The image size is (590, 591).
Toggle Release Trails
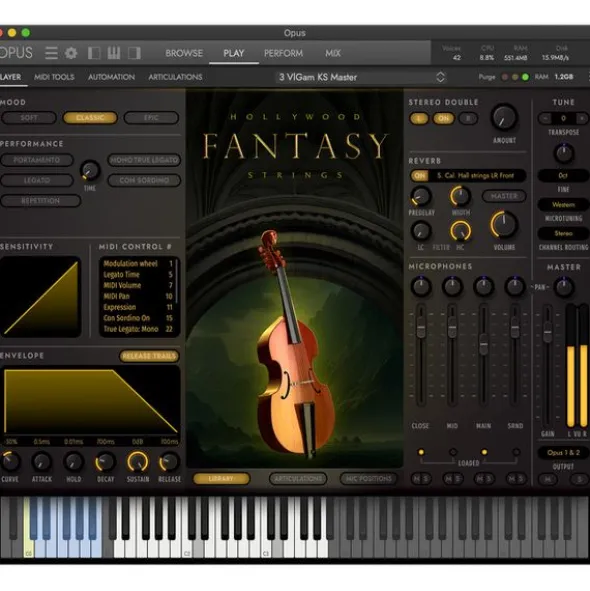(149, 356)
